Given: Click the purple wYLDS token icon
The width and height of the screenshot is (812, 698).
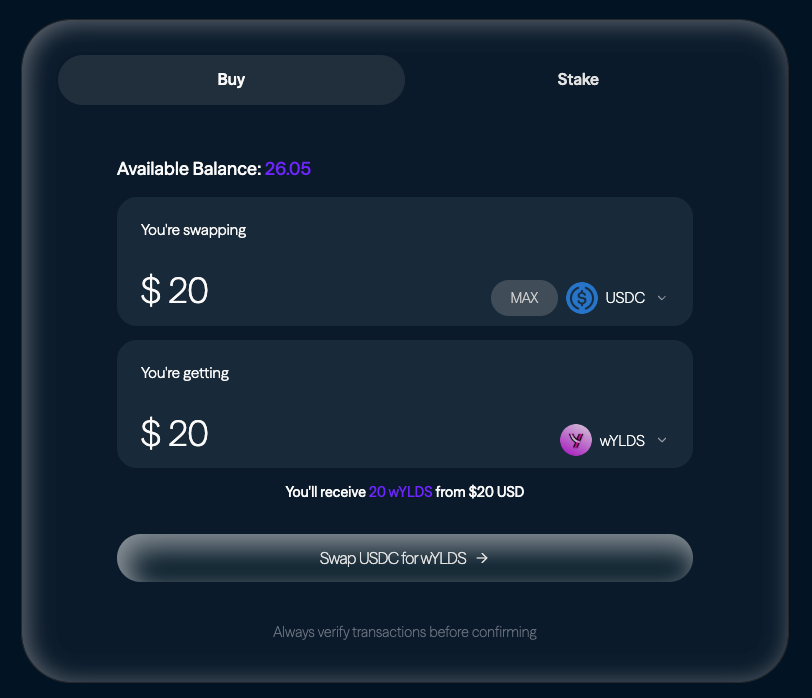Looking at the screenshot, I should 576,440.
